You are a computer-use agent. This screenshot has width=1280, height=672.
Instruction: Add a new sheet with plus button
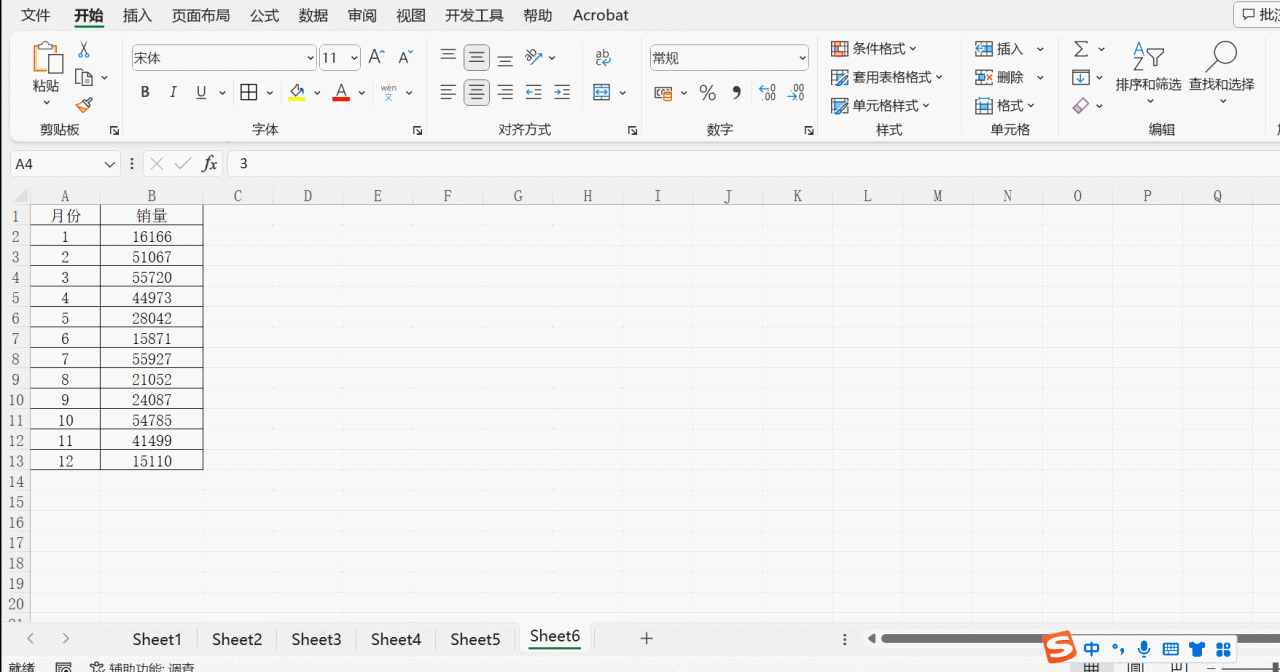coord(647,638)
